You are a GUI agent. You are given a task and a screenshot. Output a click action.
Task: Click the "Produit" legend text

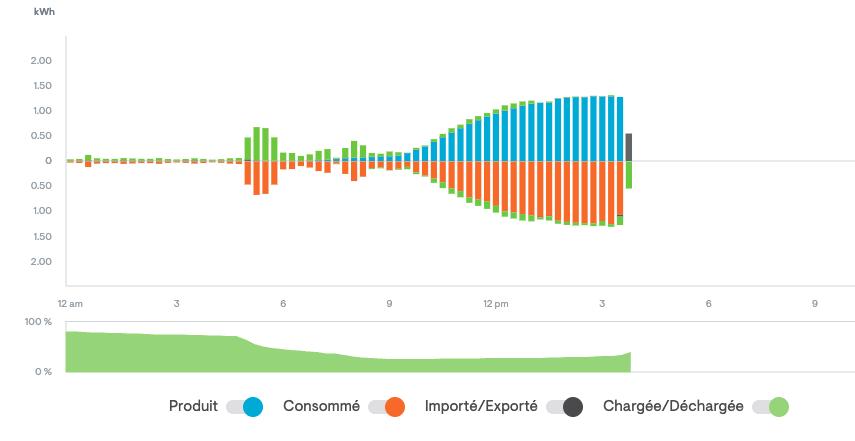(x=194, y=407)
